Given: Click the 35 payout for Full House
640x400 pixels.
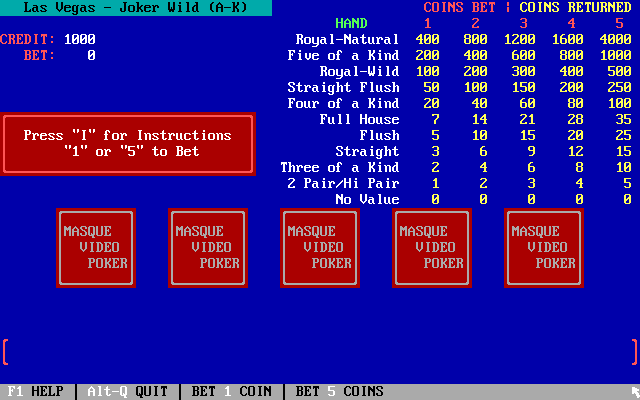Looking at the screenshot, I should pos(623,119).
